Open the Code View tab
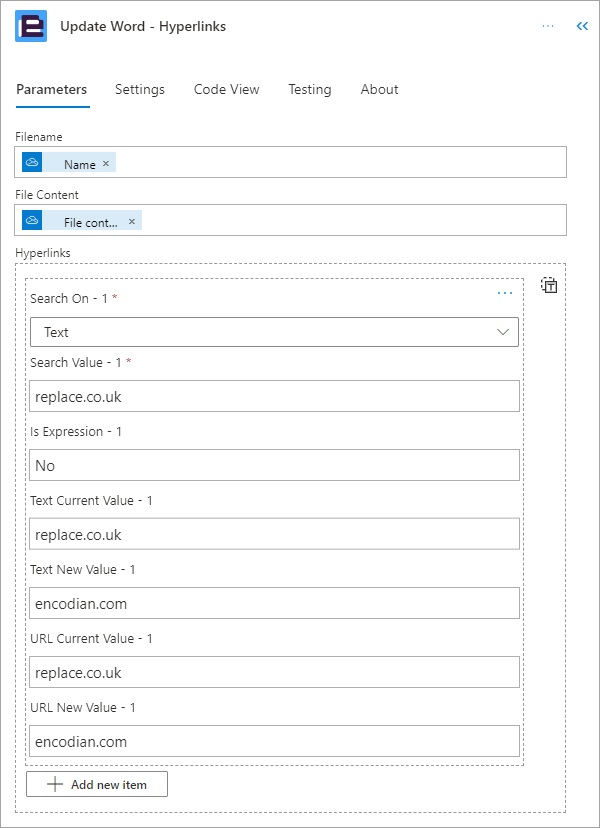 pos(226,90)
